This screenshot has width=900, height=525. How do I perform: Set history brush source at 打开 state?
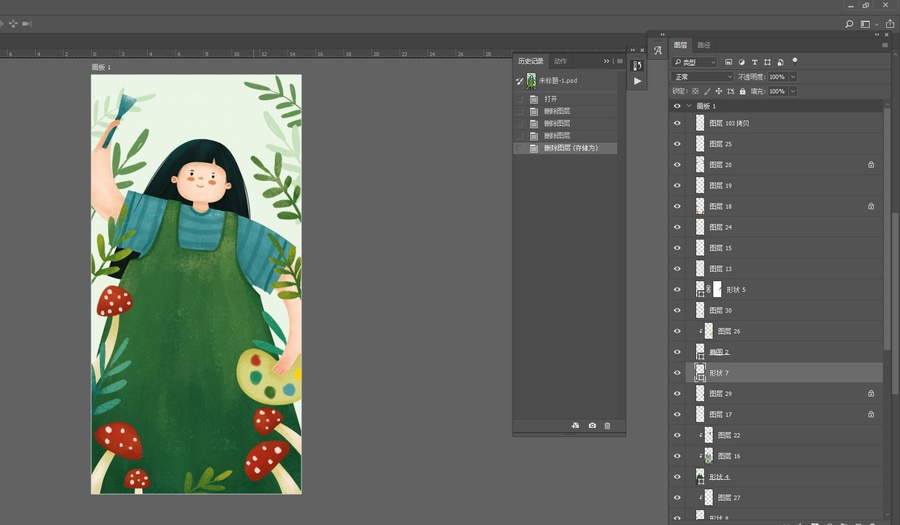pos(519,99)
